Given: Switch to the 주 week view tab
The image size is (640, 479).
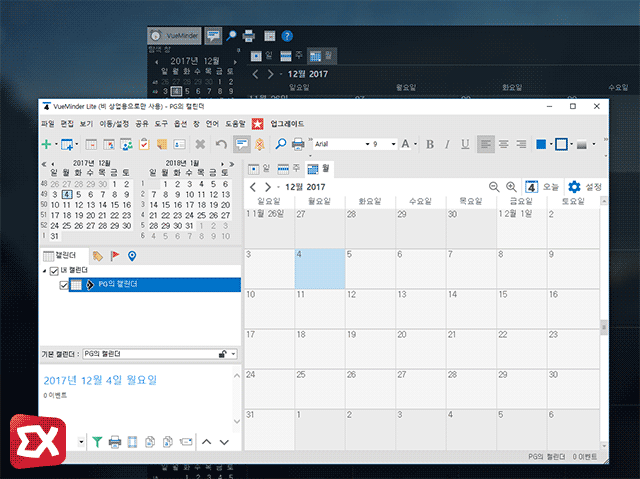Looking at the screenshot, I should pyautogui.click(x=288, y=169).
